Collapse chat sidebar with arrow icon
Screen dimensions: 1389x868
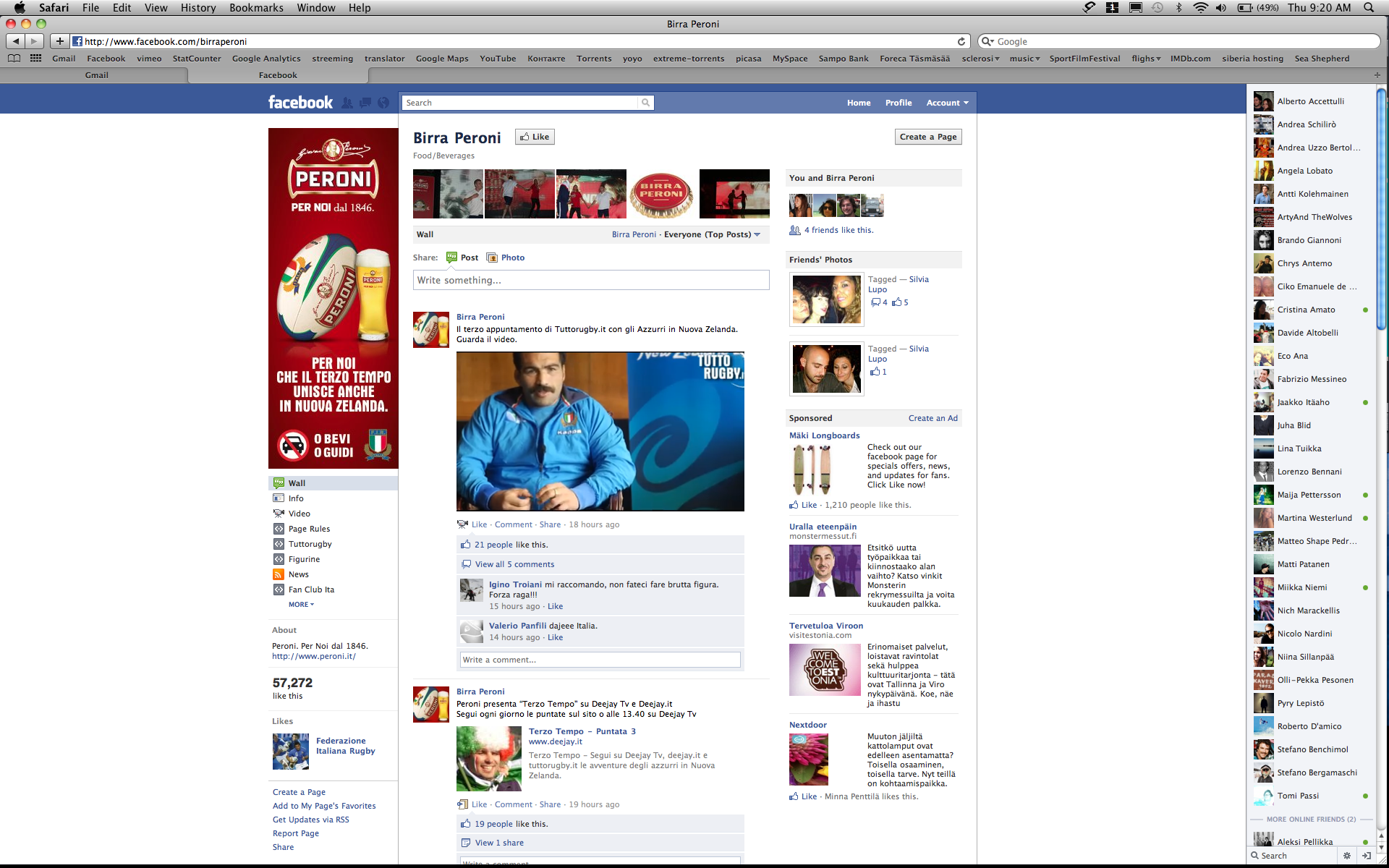point(1367,856)
